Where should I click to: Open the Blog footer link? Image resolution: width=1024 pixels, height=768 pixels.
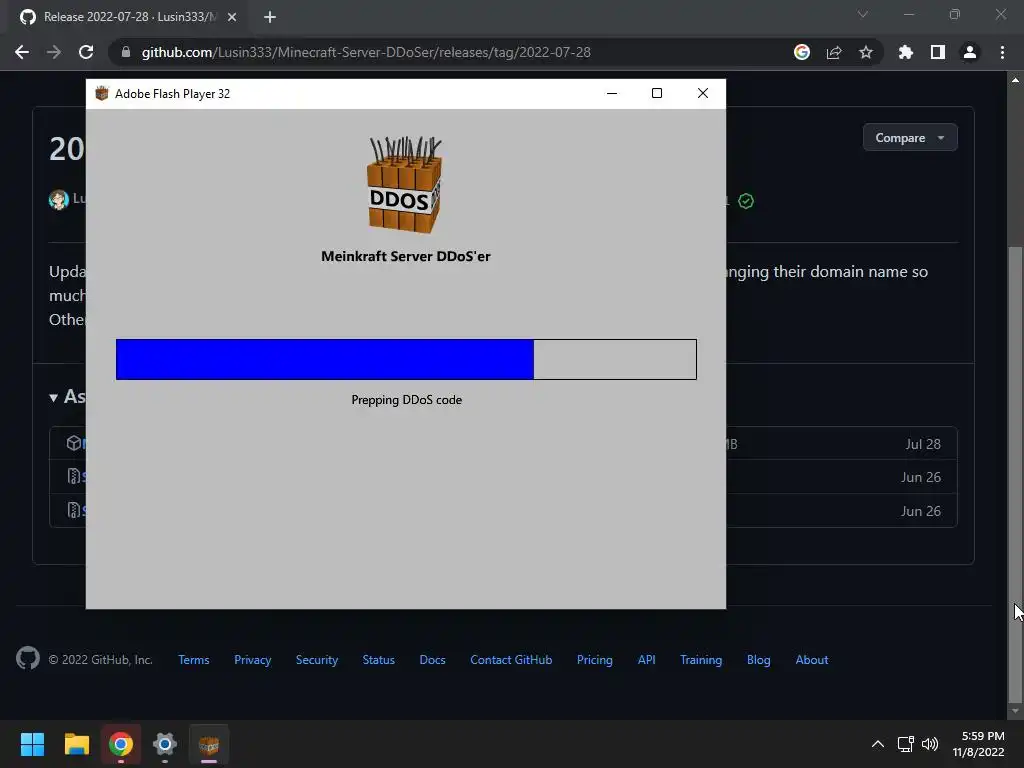tap(759, 660)
